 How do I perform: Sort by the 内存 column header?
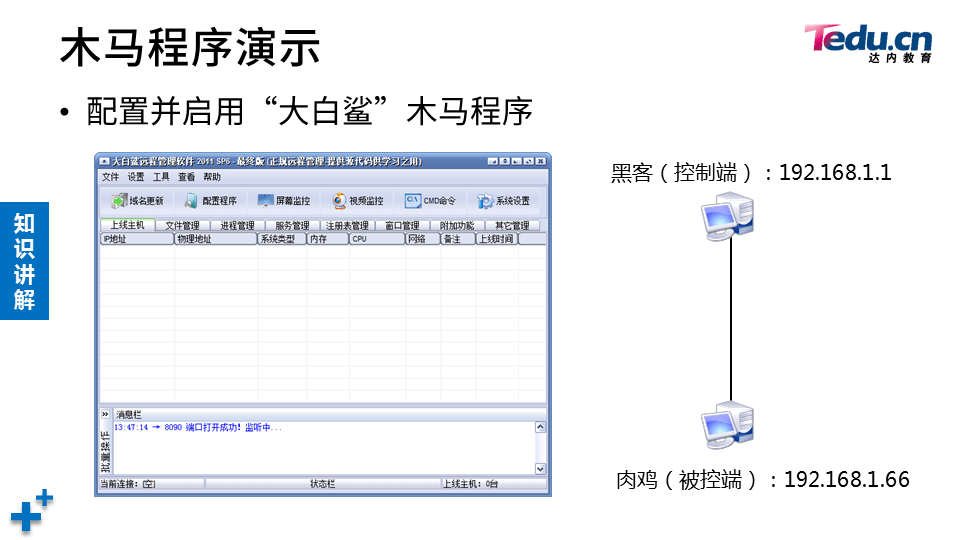pyautogui.click(x=328, y=239)
